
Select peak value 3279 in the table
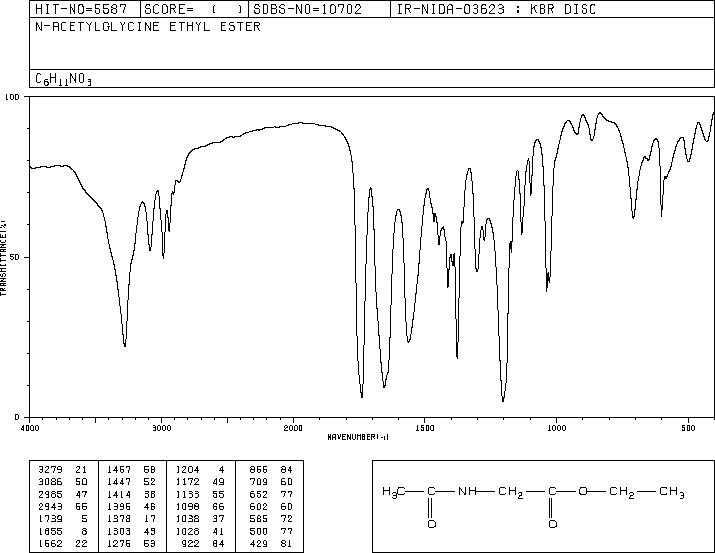point(51,470)
